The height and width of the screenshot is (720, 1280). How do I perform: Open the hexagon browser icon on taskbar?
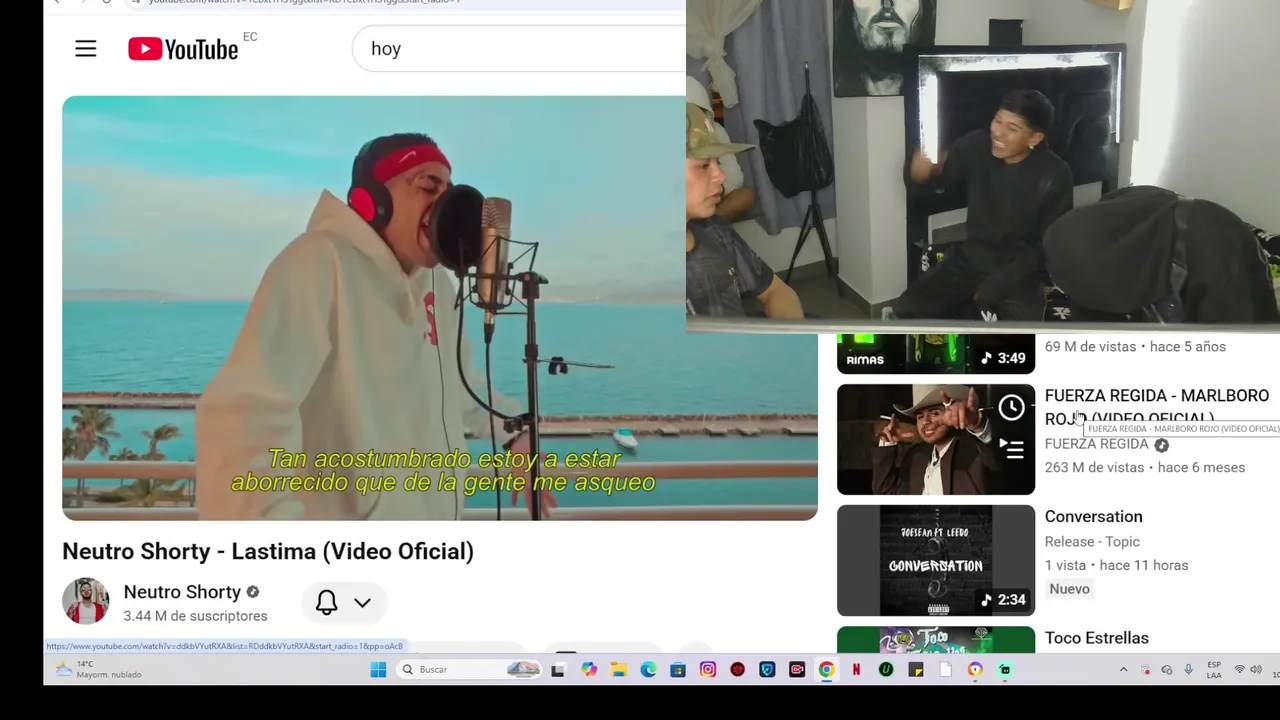point(975,670)
